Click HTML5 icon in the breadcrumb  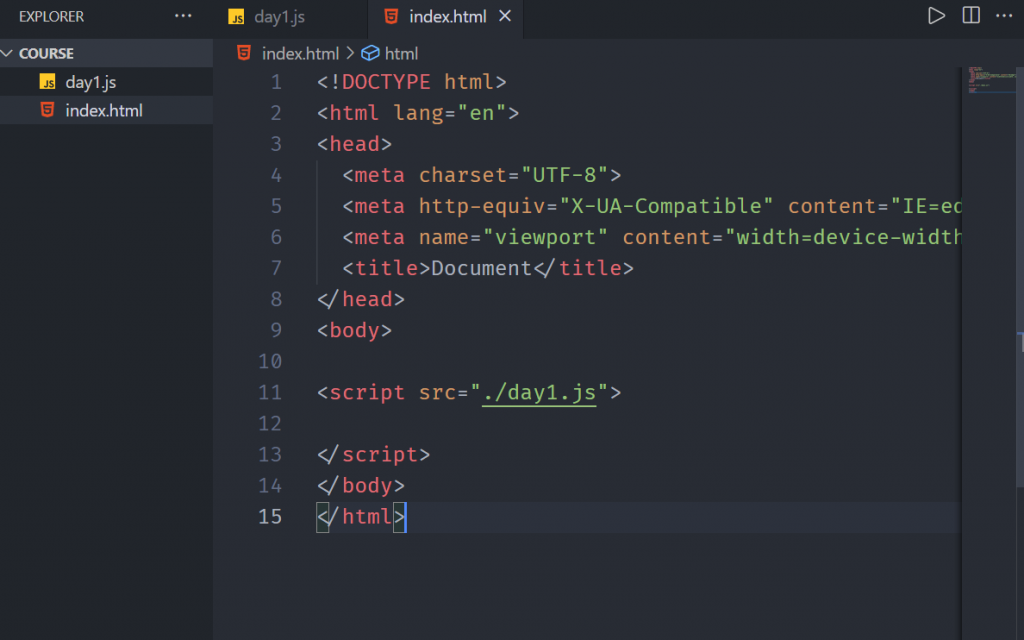[x=244, y=53]
